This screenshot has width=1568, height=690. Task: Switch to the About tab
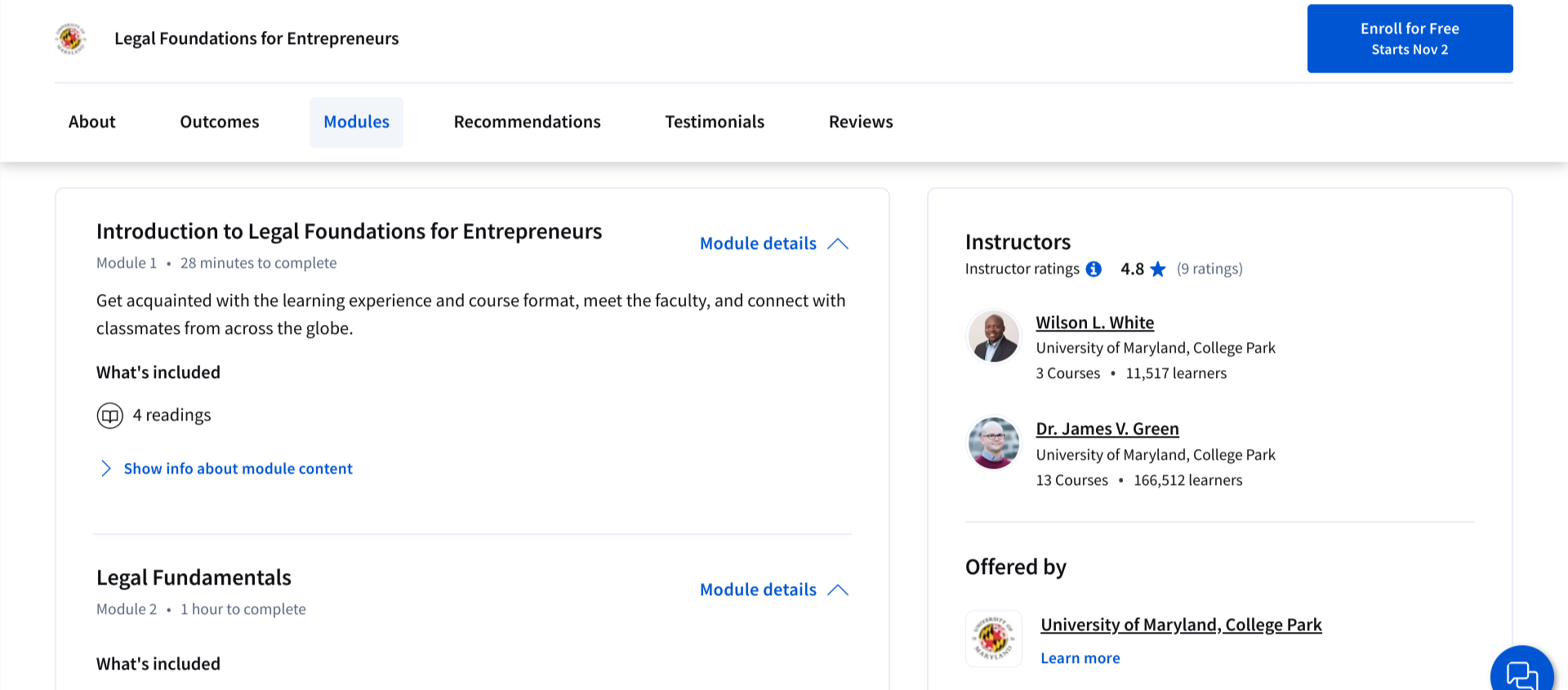click(92, 122)
